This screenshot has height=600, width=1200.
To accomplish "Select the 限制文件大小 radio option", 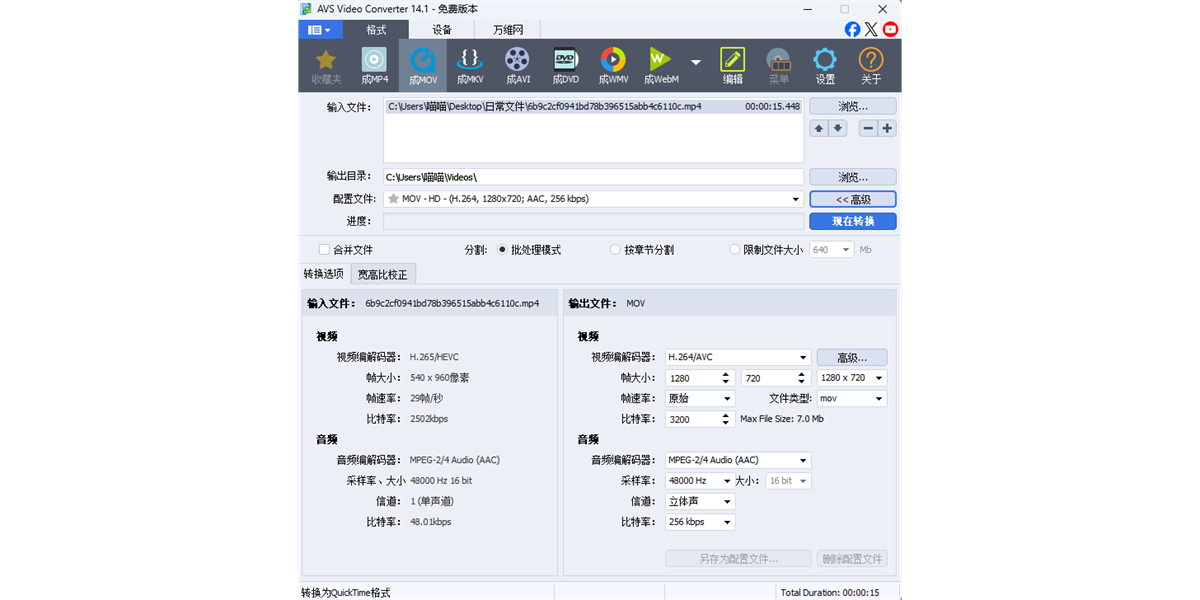I will pyautogui.click(x=733, y=249).
